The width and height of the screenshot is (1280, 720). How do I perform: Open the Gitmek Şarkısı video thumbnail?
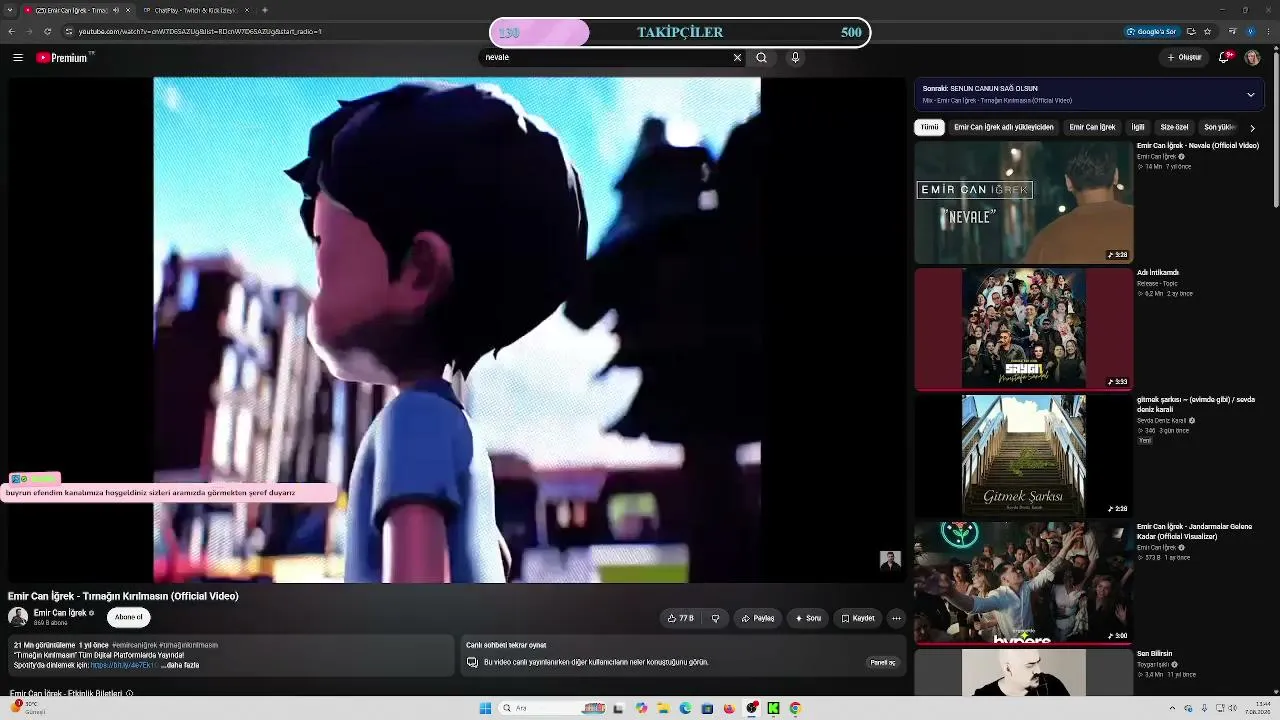click(1024, 456)
